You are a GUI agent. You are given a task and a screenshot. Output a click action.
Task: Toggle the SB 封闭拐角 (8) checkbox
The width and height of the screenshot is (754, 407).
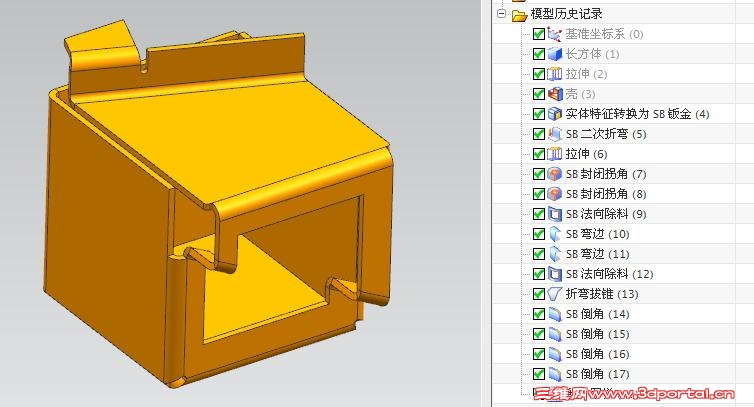539,194
